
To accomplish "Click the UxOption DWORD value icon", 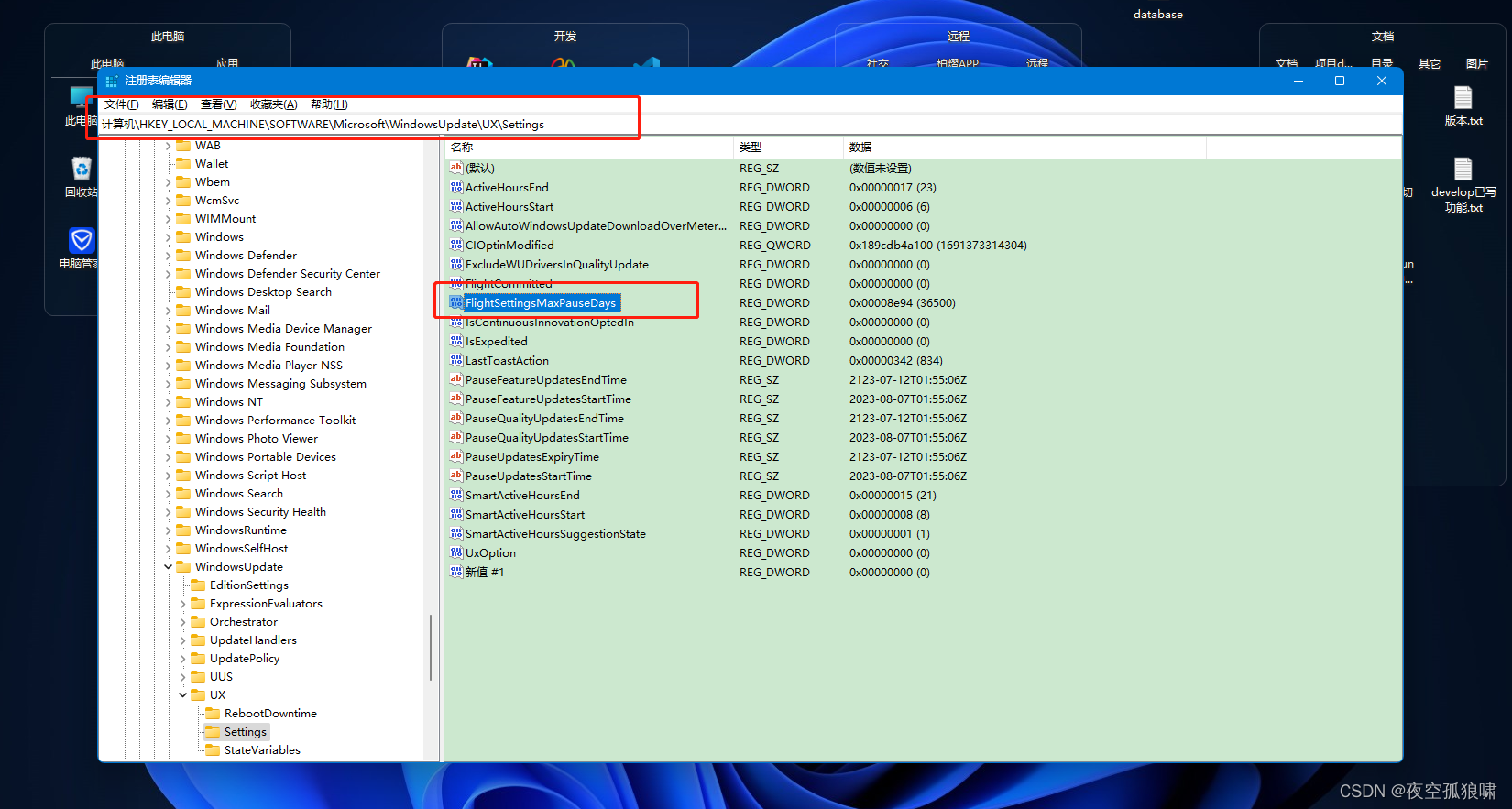I will [455, 552].
